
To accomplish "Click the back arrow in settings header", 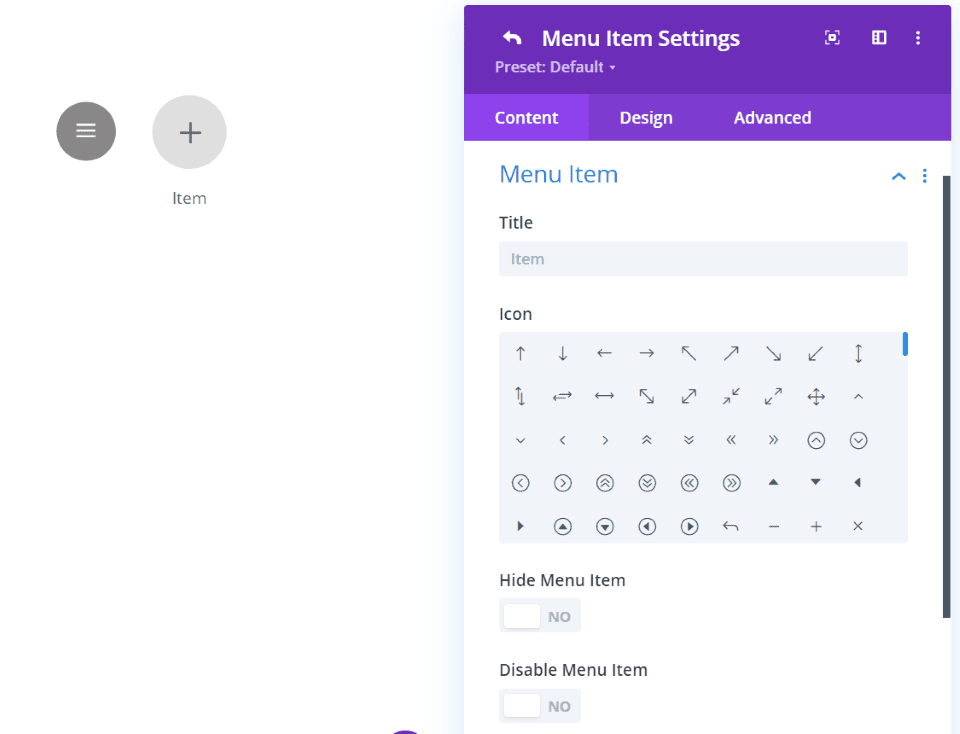I will pyautogui.click(x=512, y=38).
